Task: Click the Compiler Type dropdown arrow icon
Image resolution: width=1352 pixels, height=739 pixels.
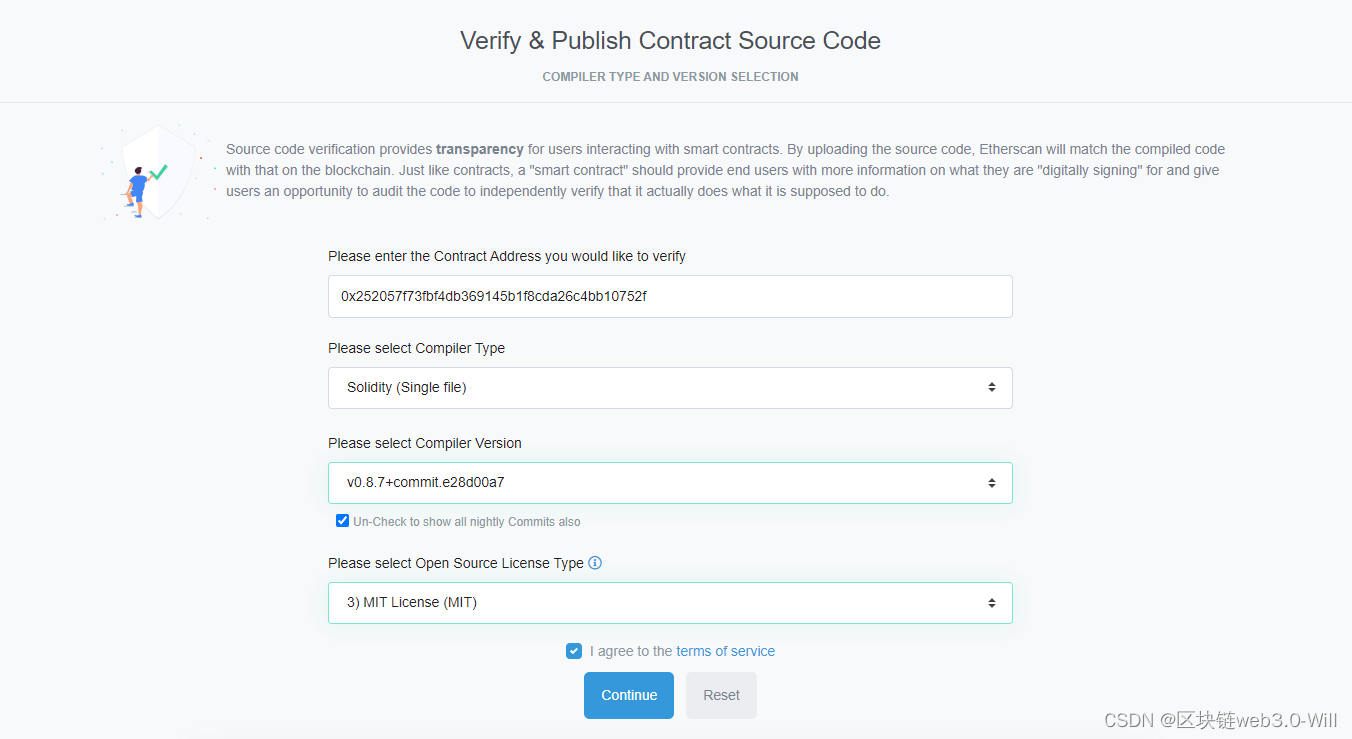Action: point(991,387)
